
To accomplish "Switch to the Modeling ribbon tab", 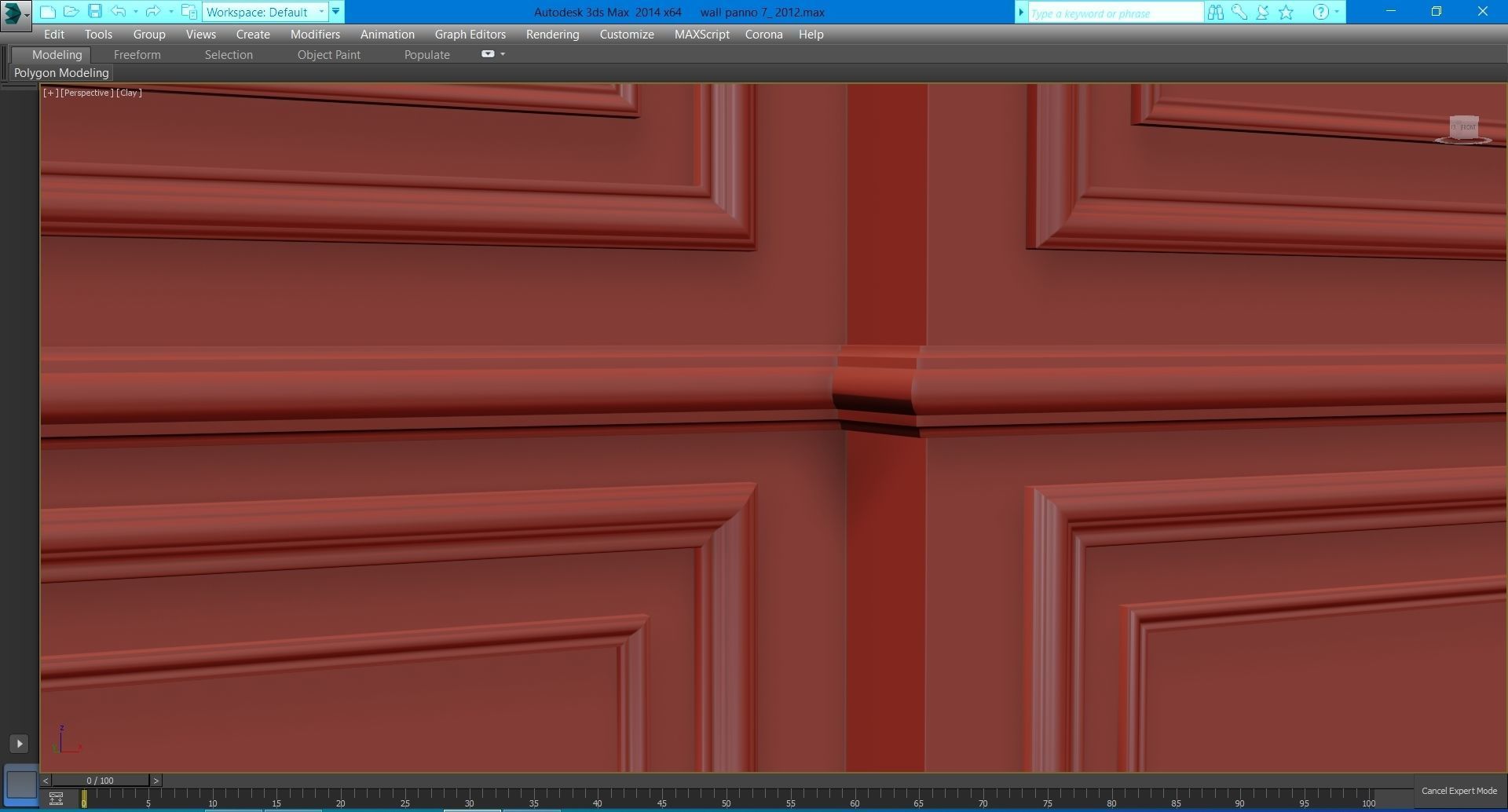I will 57,54.
